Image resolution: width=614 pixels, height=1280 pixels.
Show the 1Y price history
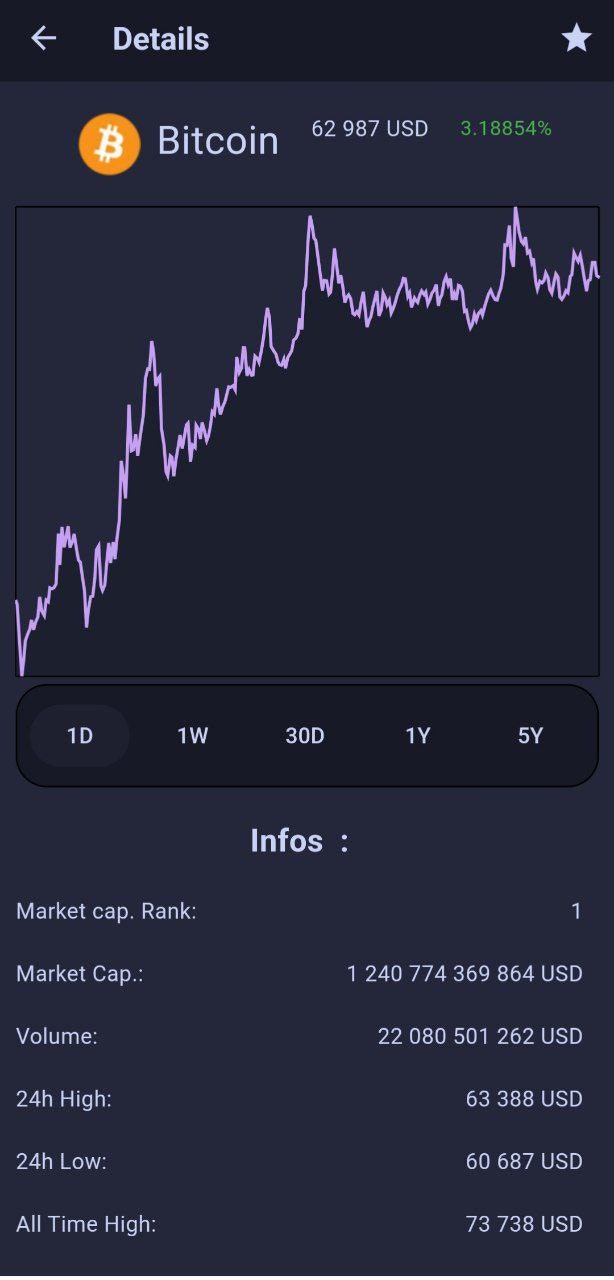click(x=417, y=735)
